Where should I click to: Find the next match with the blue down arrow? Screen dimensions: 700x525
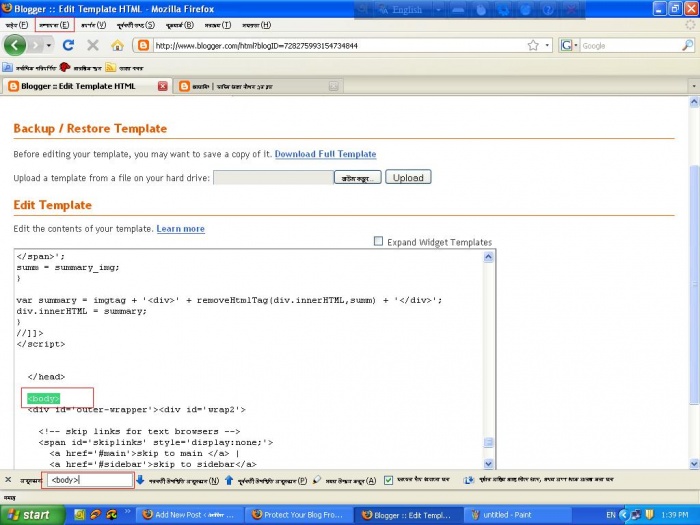click(x=140, y=480)
